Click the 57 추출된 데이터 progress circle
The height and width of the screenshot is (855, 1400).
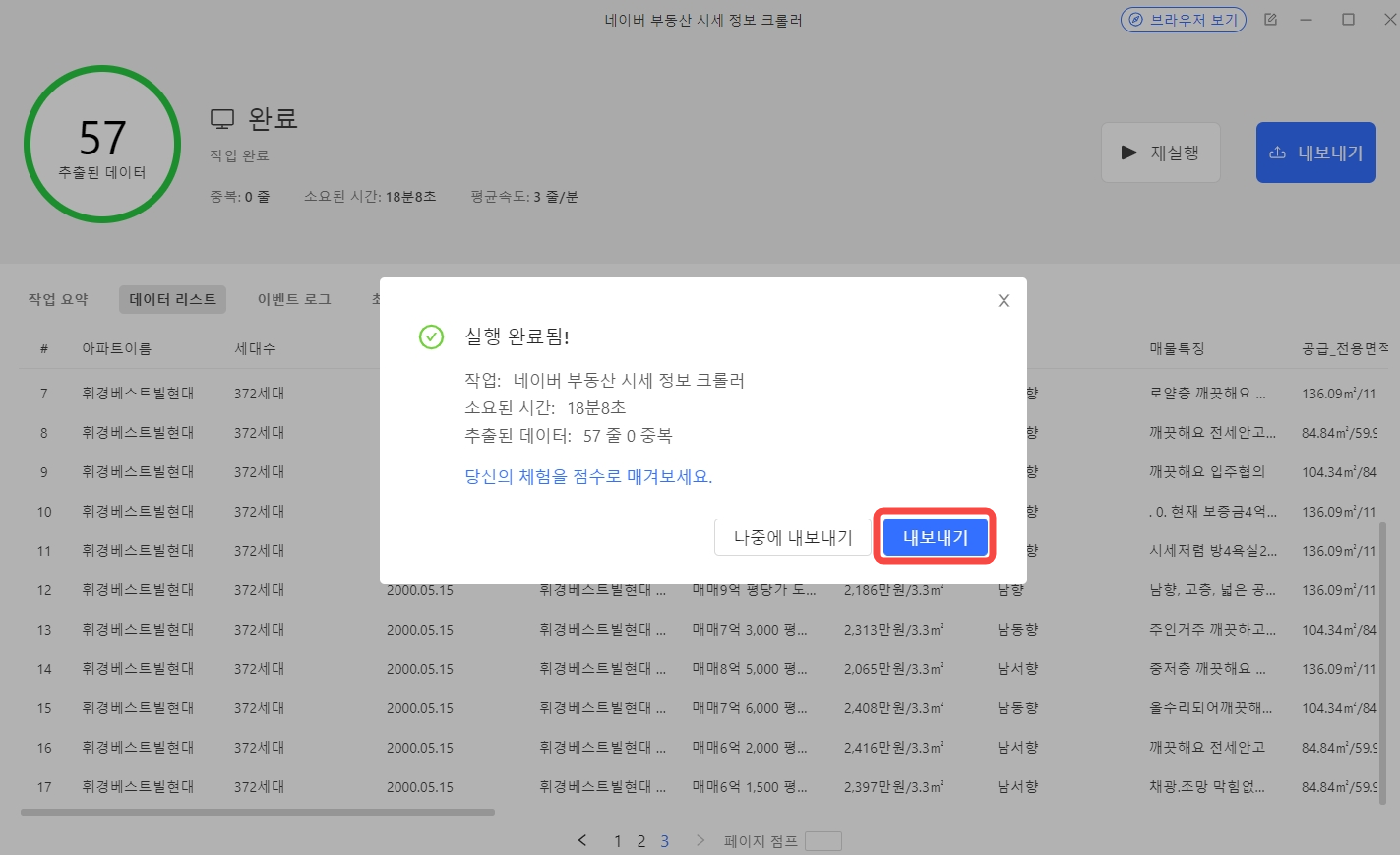[102, 145]
